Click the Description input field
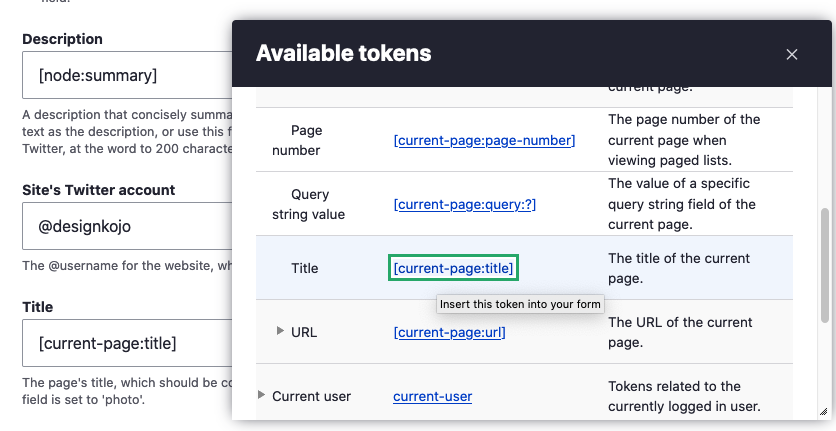 tap(127, 75)
